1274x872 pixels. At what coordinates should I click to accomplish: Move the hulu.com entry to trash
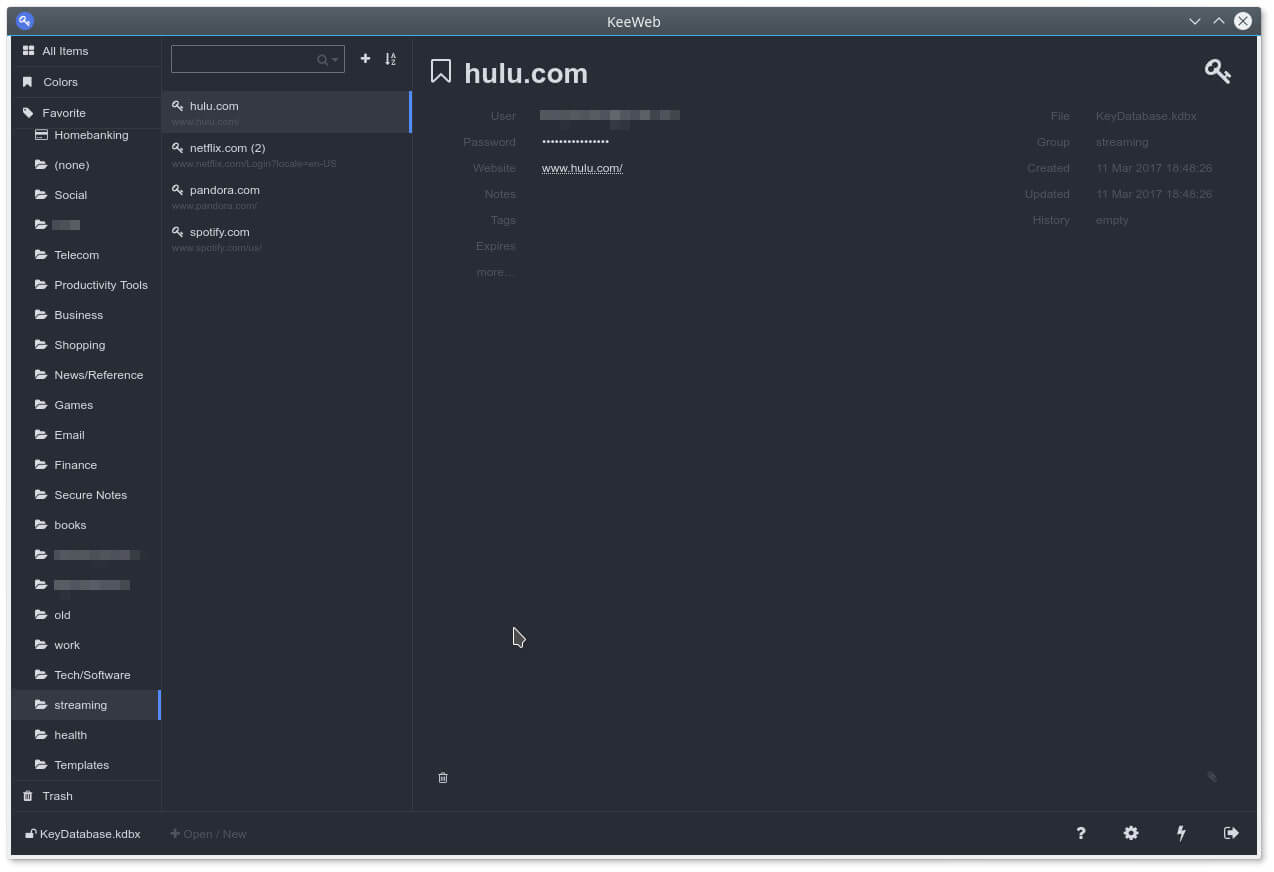(x=443, y=777)
